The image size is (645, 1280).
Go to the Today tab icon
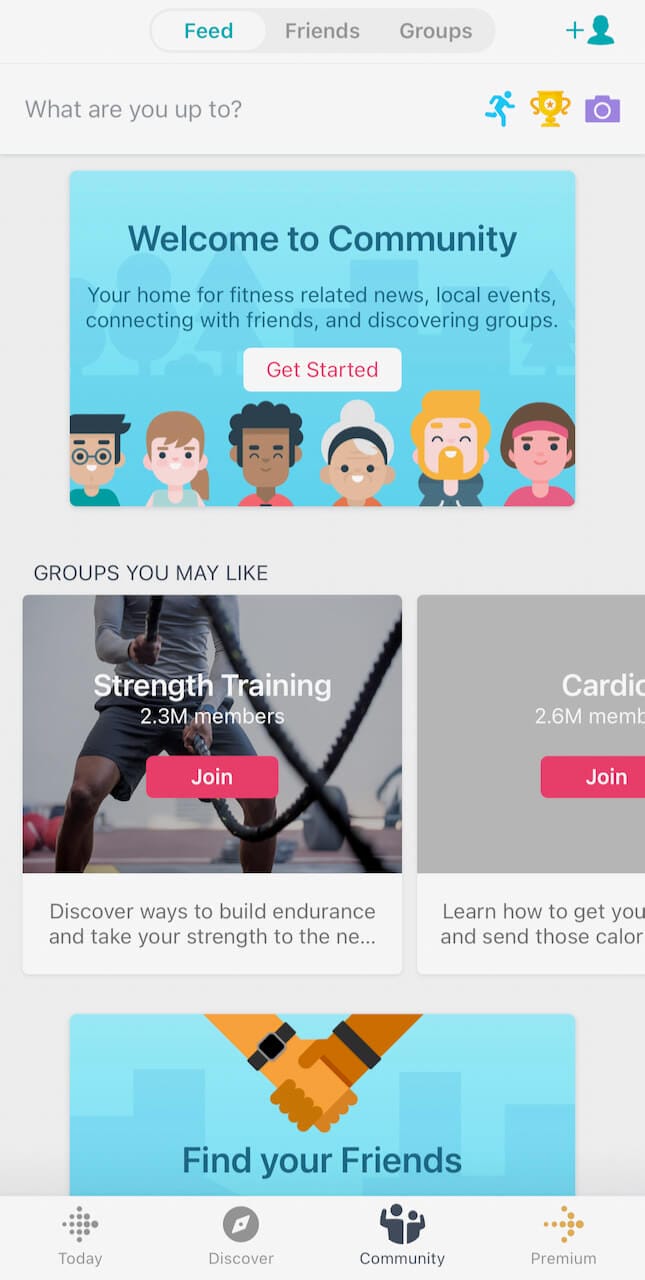pos(80,1224)
